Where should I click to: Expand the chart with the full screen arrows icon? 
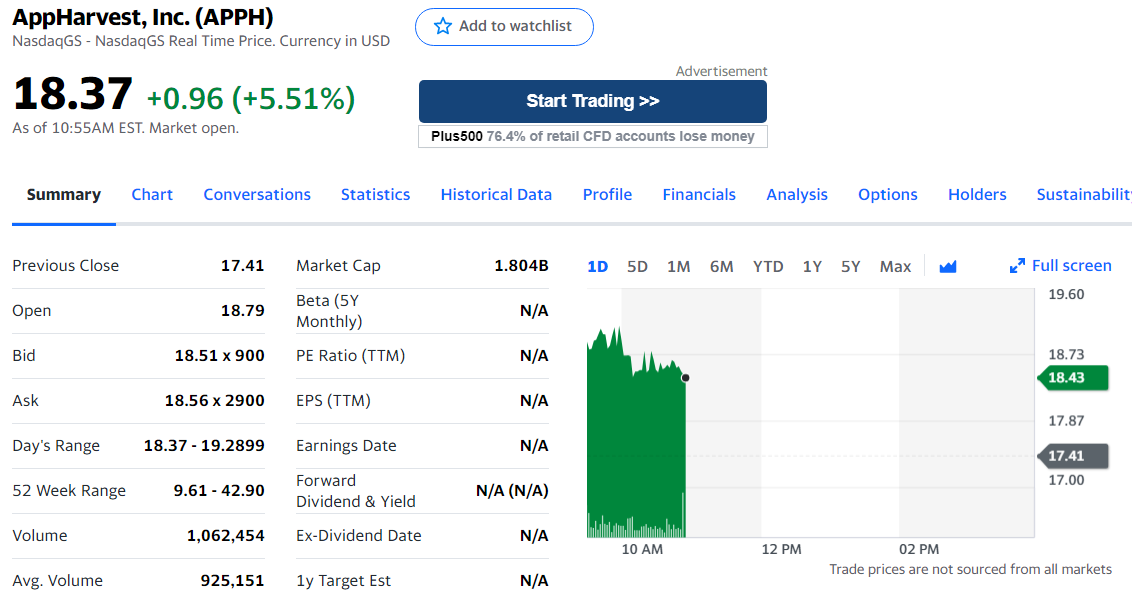(x=1017, y=266)
